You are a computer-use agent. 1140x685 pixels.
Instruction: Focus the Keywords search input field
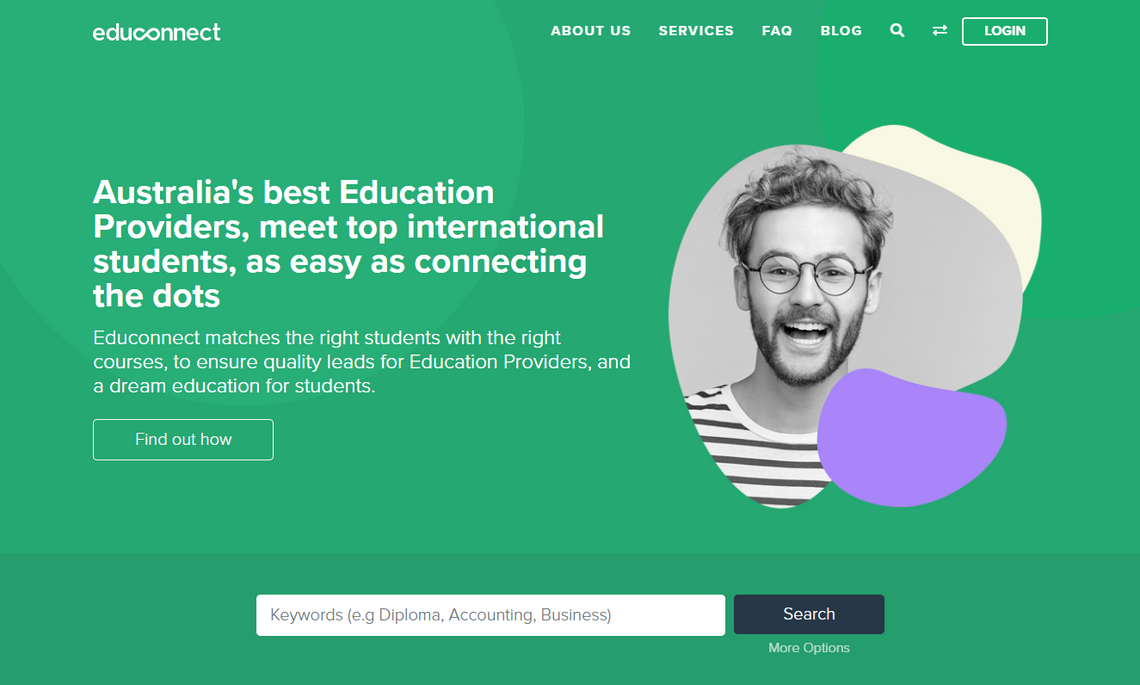pos(491,615)
